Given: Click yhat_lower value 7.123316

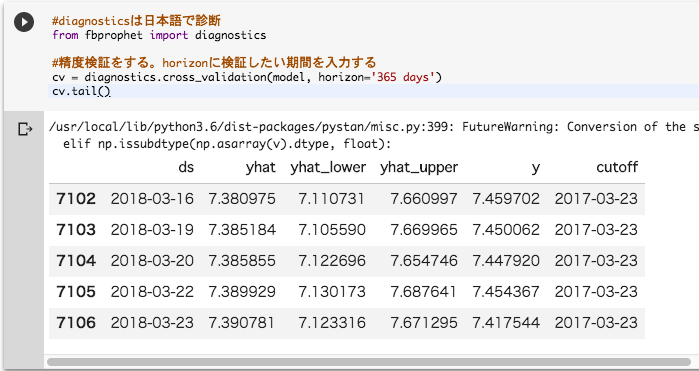Looking at the screenshot, I should coord(332,322).
